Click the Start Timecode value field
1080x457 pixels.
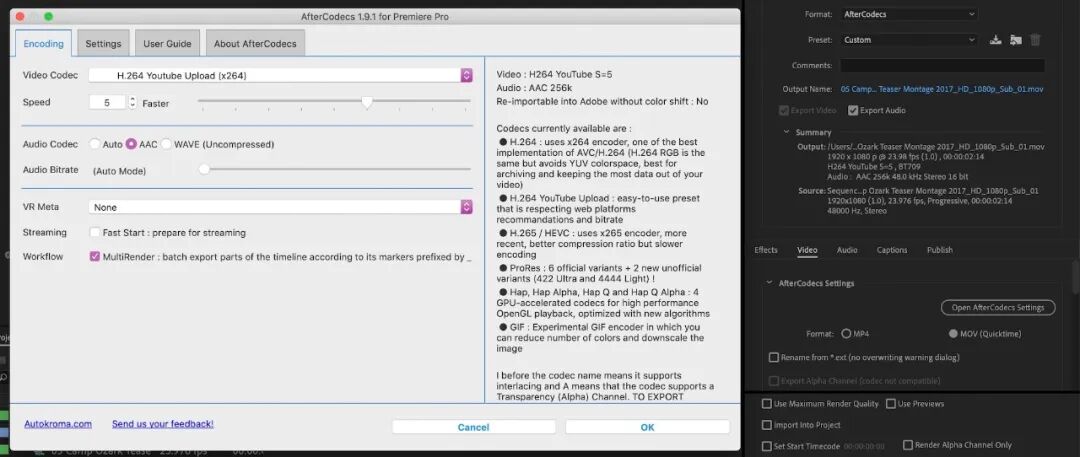point(864,447)
